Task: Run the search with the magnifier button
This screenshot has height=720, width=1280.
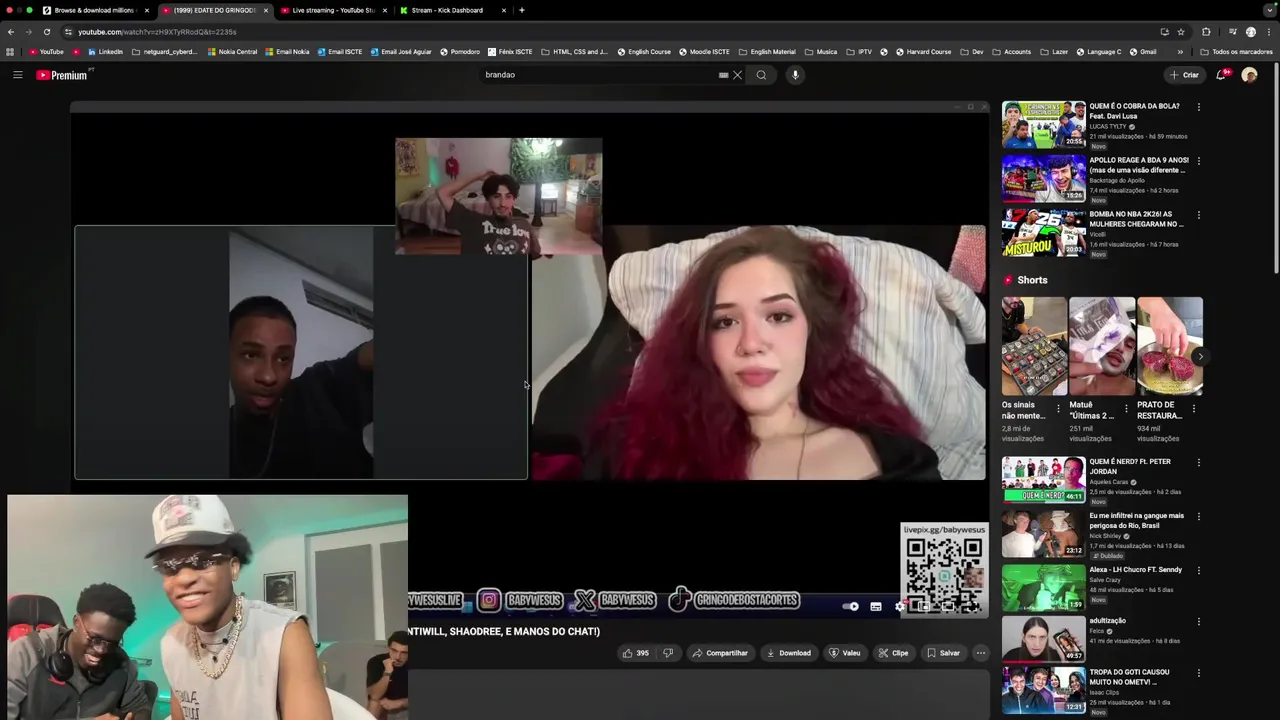Action: click(x=761, y=75)
